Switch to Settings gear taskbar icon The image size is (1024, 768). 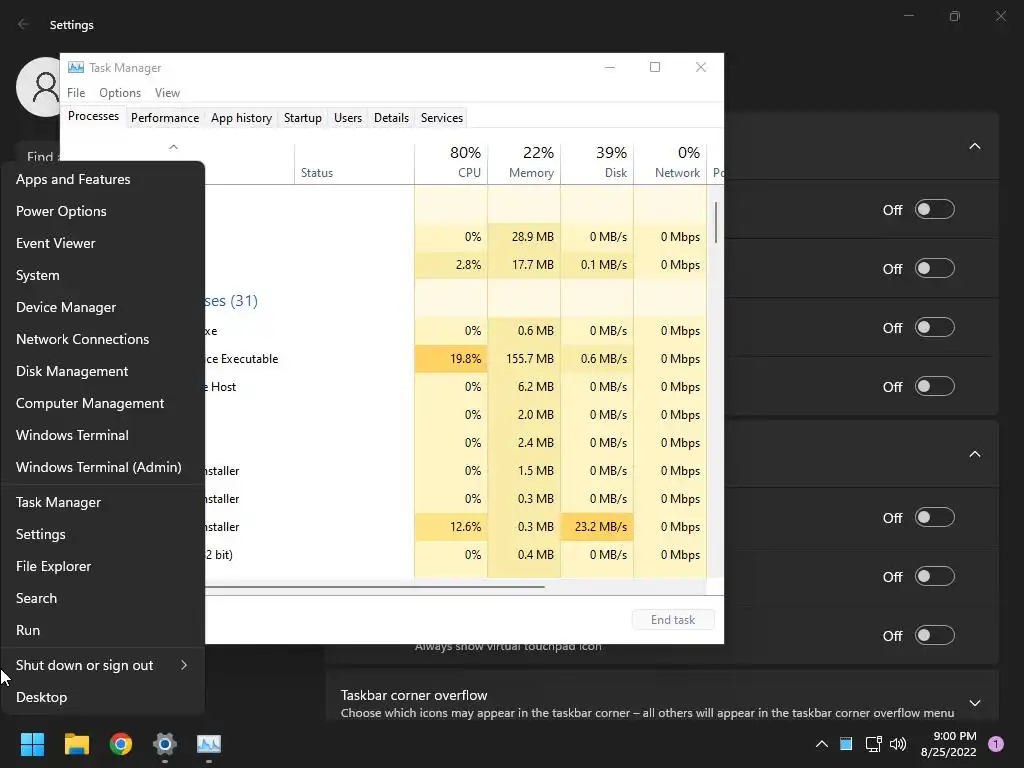click(x=165, y=744)
